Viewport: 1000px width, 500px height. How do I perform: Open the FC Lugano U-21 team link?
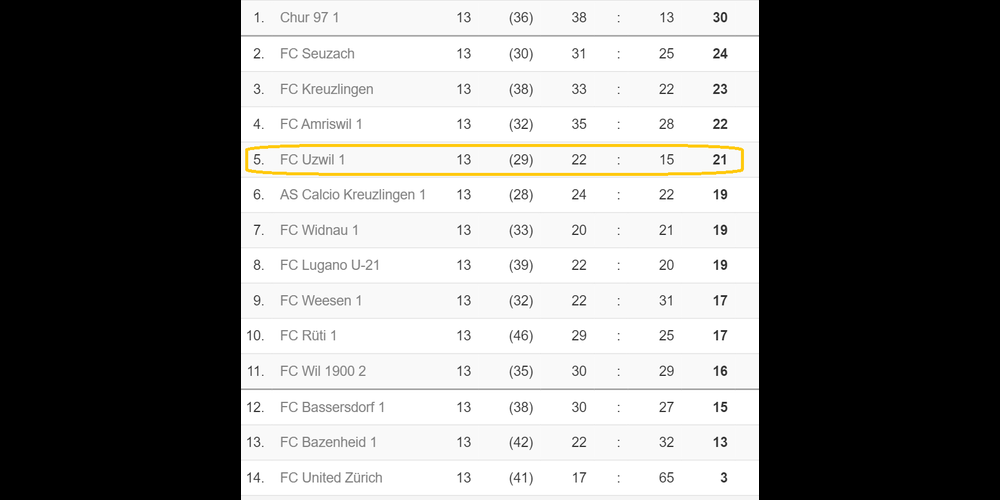coord(329,265)
